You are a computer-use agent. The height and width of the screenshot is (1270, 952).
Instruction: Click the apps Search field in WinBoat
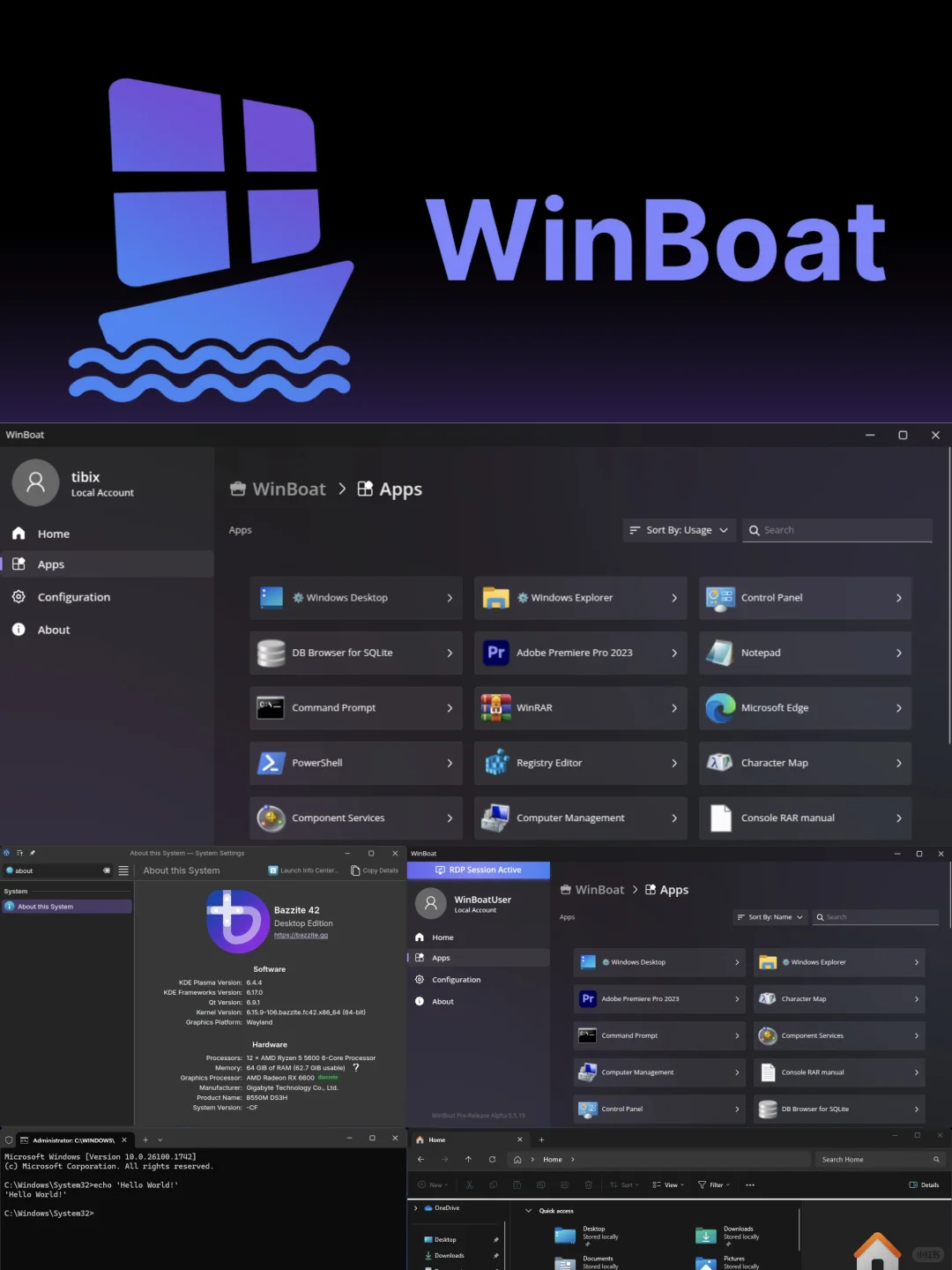836,529
